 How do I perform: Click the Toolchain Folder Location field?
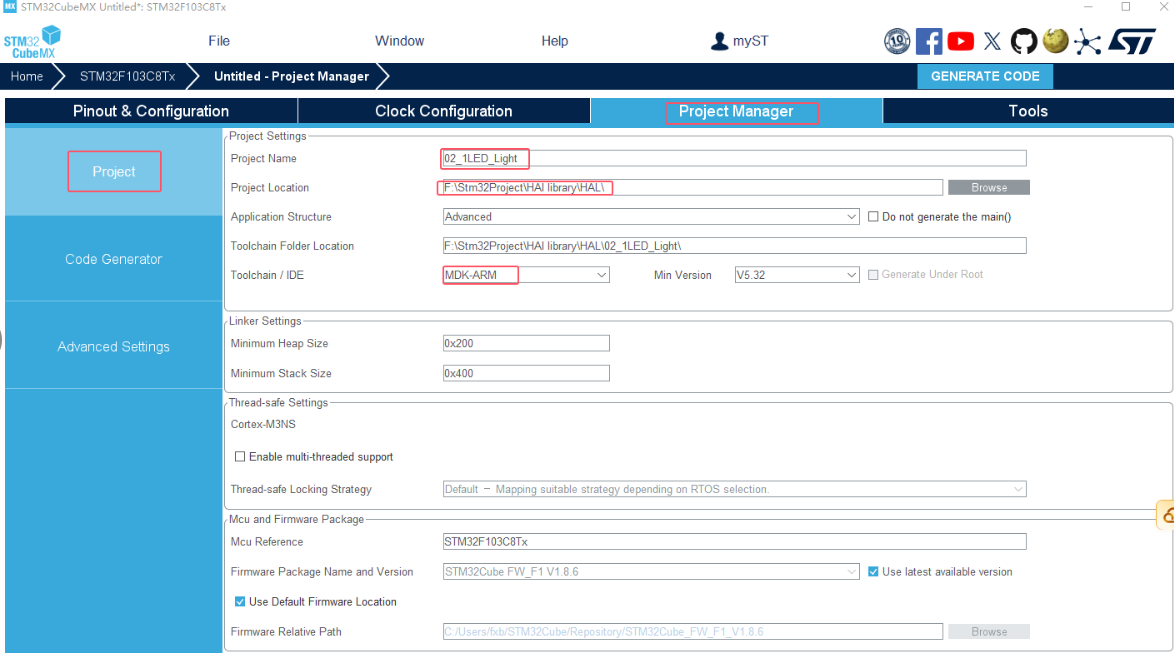[x=734, y=246]
